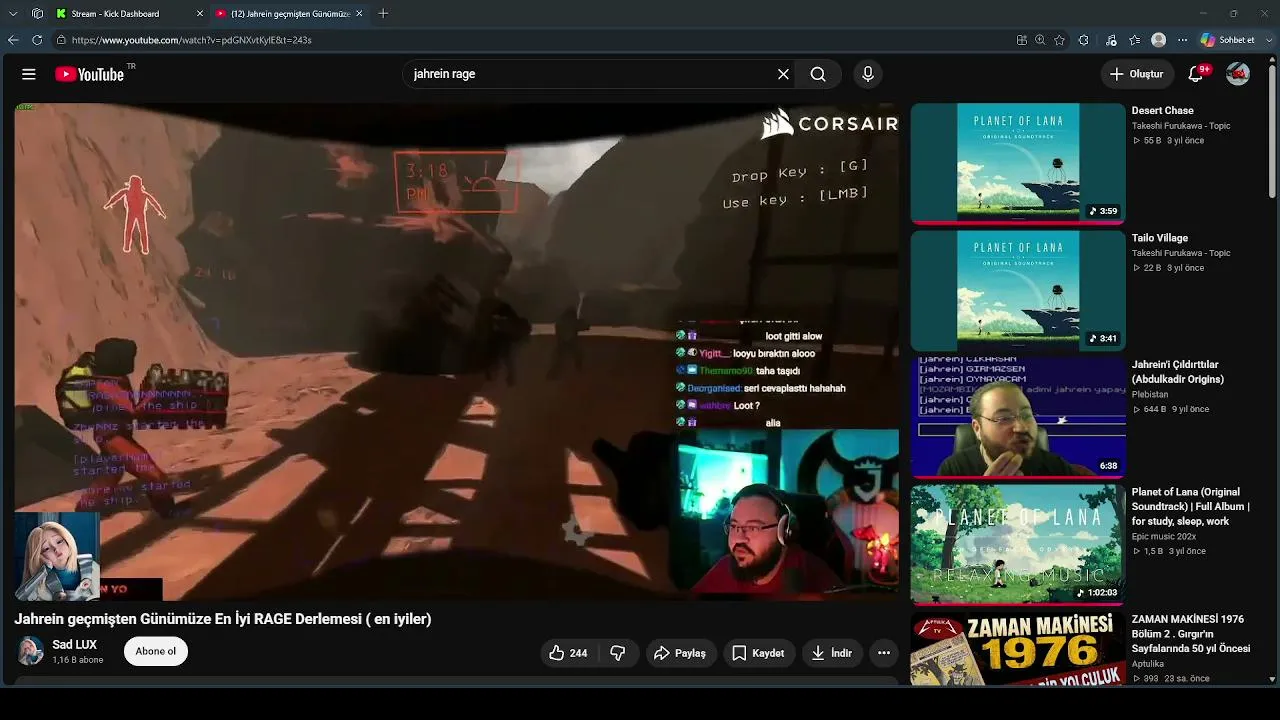Screen dimensions: 1280x720
Task: Open the browser profile avatar
Action: click(1158, 40)
